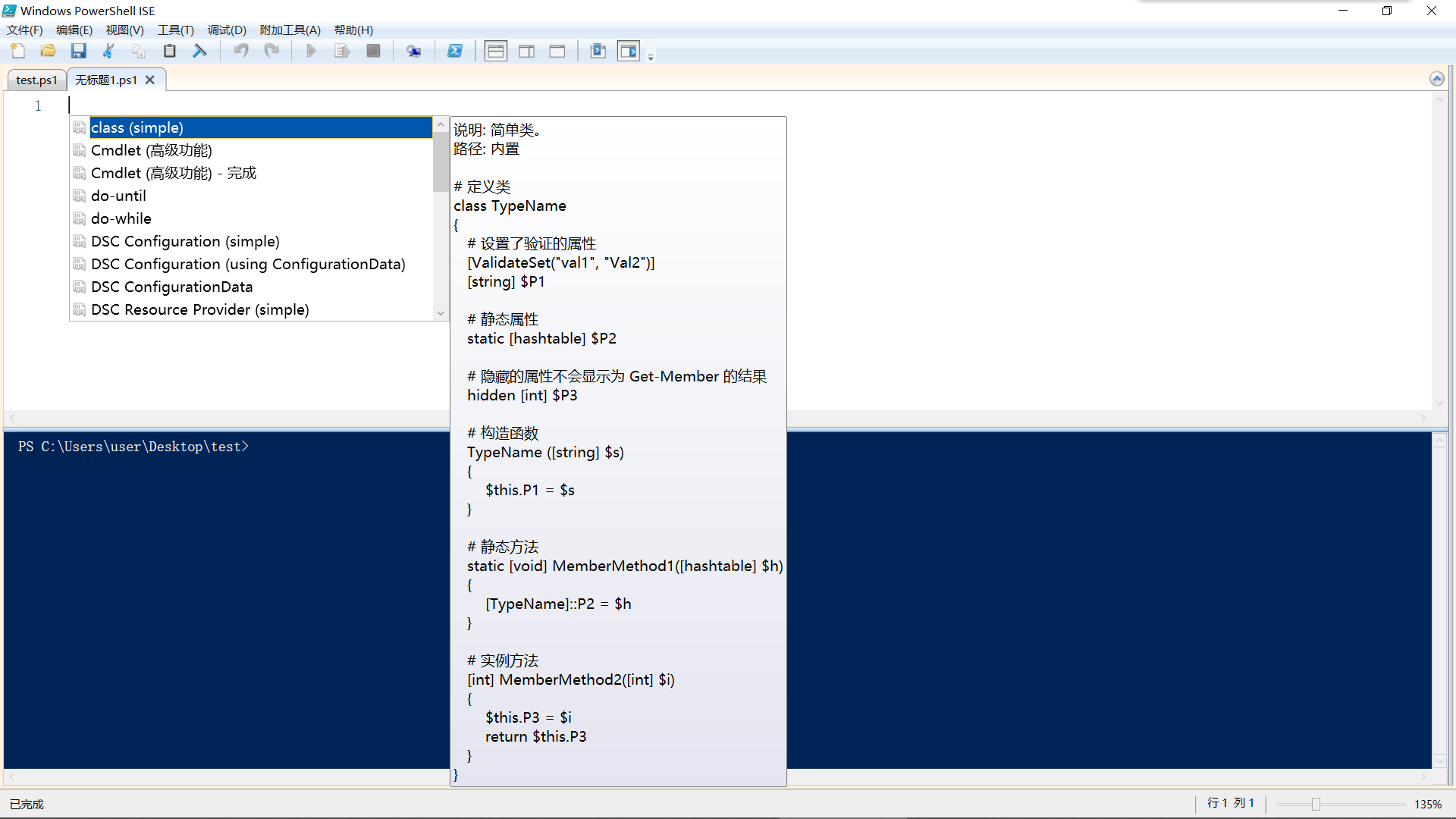Viewport: 1456px width, 819px height.
Task: Click the console pane scroll-up arrow
Action: tap(1439, 441)
